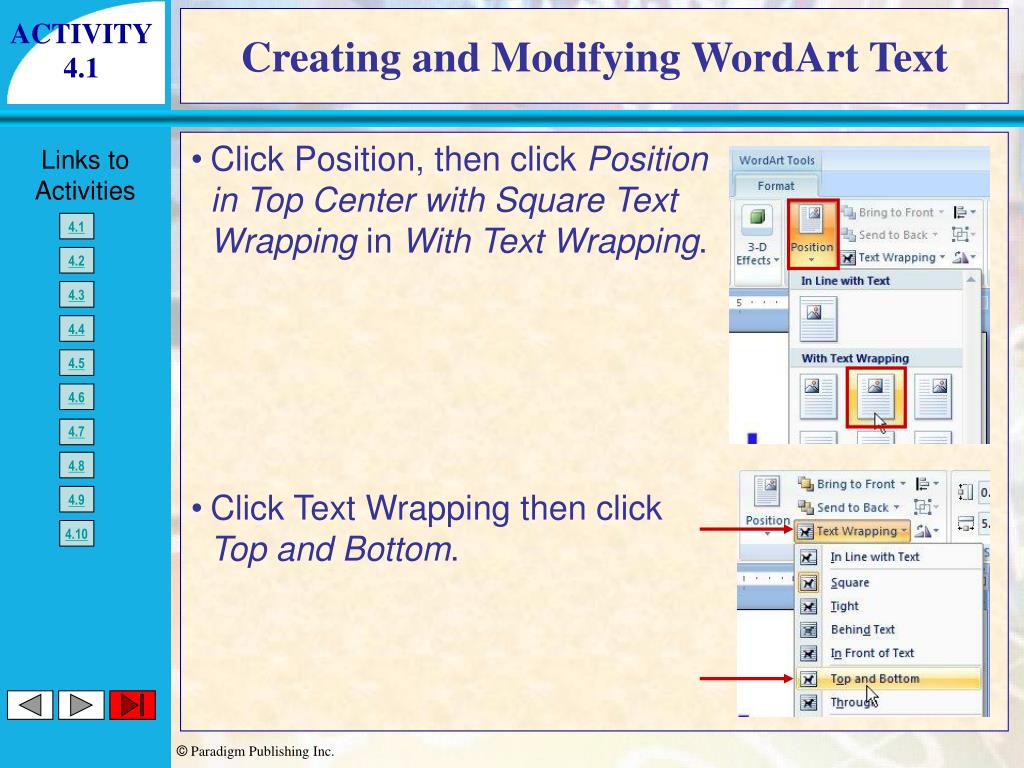The height and width of the screenshot is (768, 1024).
Task: Click Position button in upper ribbon
Action: point(812,234)
